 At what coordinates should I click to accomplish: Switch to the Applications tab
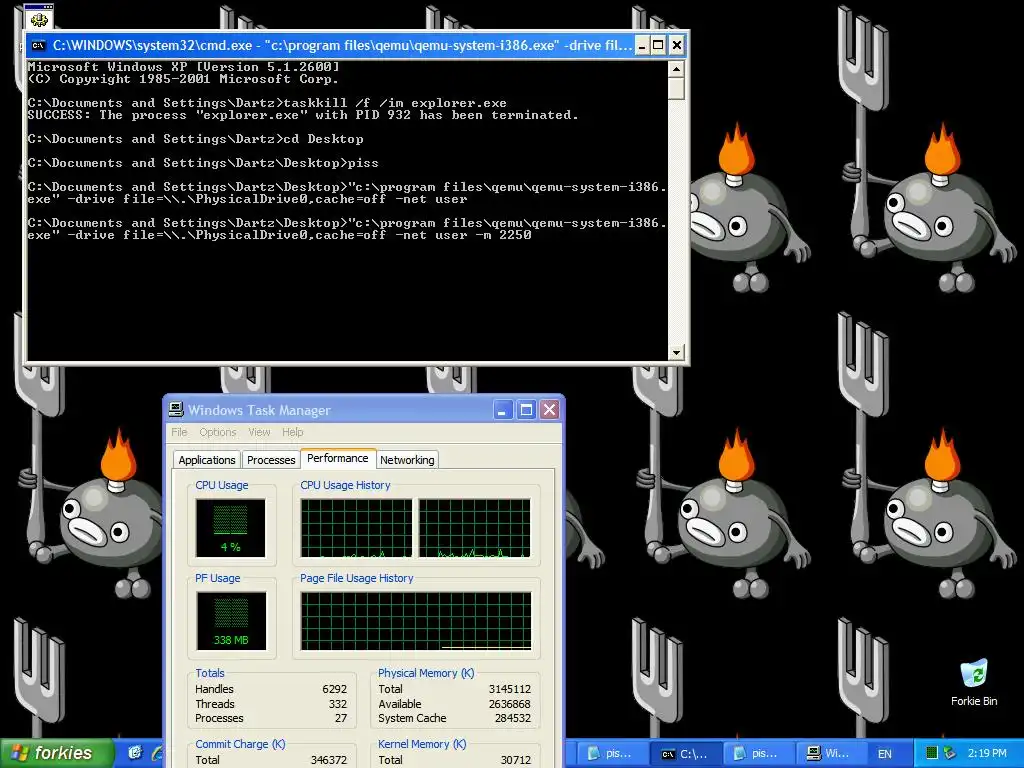click(x=206, y=460)
